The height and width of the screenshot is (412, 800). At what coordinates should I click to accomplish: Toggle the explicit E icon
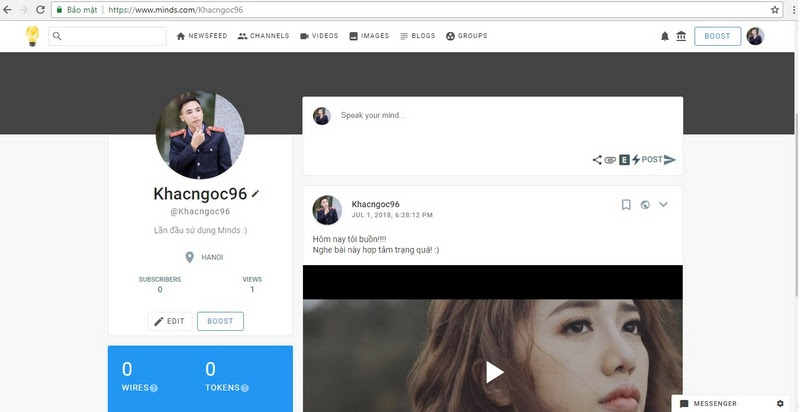coord(624,160)
